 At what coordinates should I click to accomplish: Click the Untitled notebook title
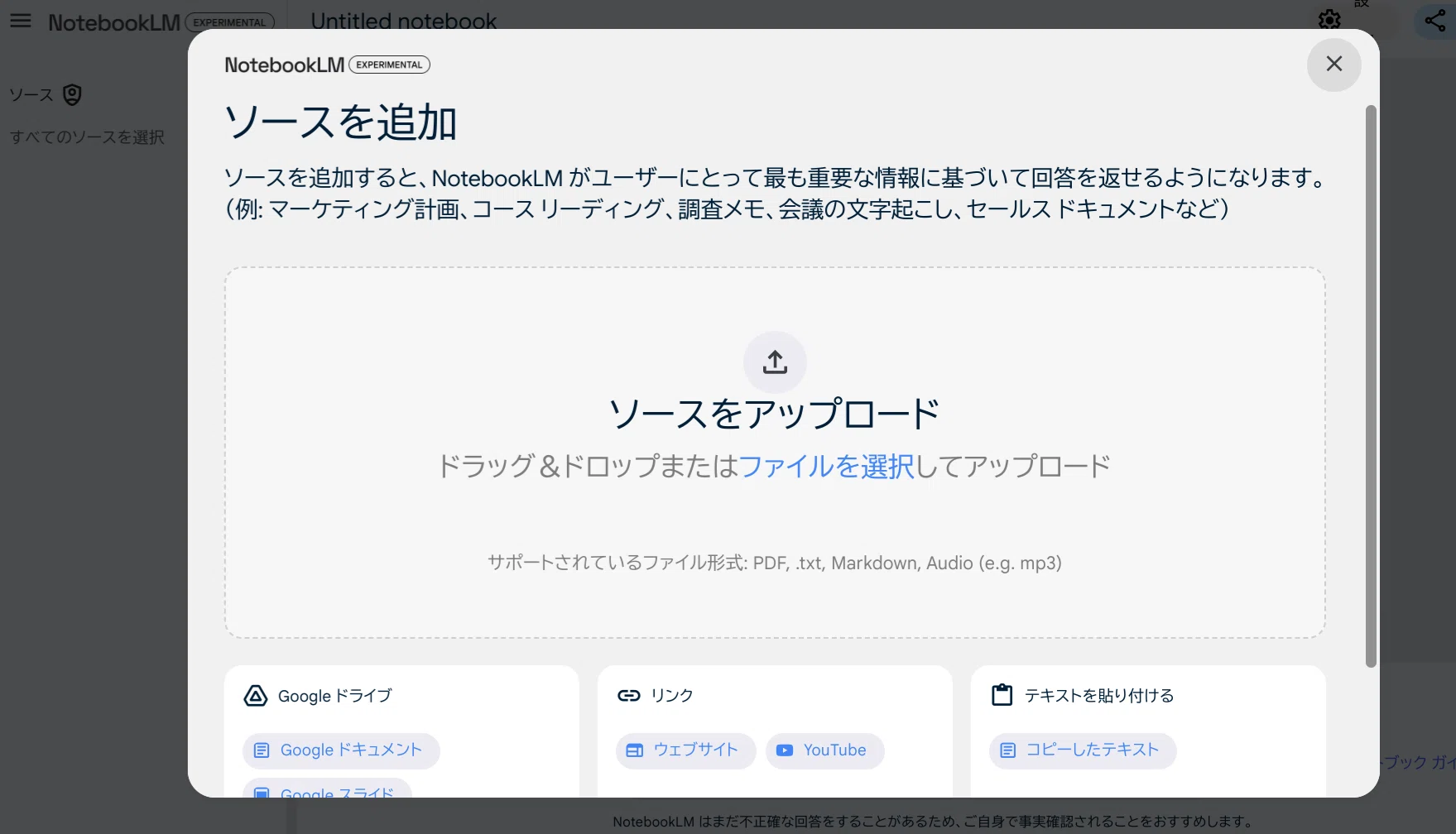[x=404, y=21]
